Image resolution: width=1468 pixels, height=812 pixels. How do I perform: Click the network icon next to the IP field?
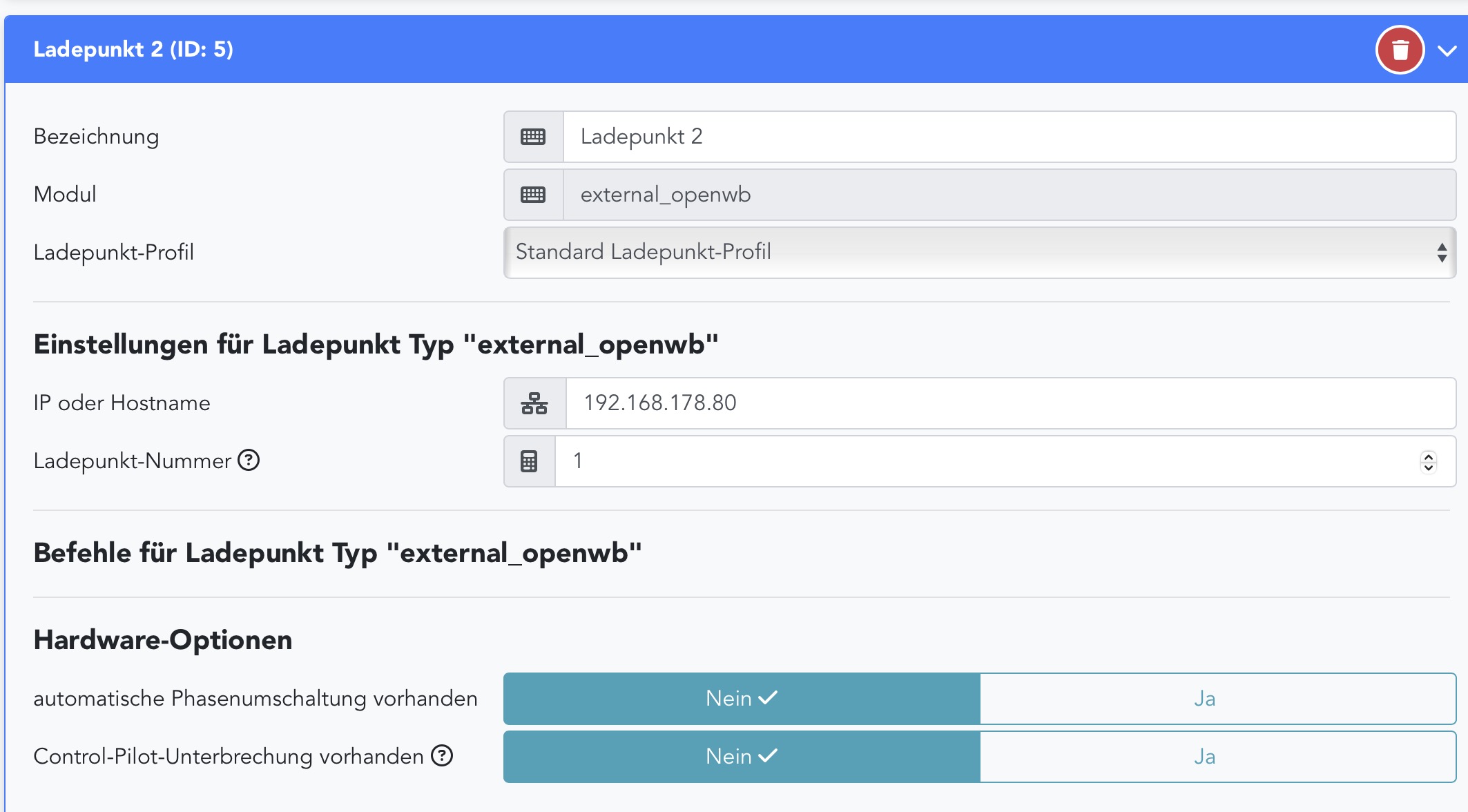534,403
